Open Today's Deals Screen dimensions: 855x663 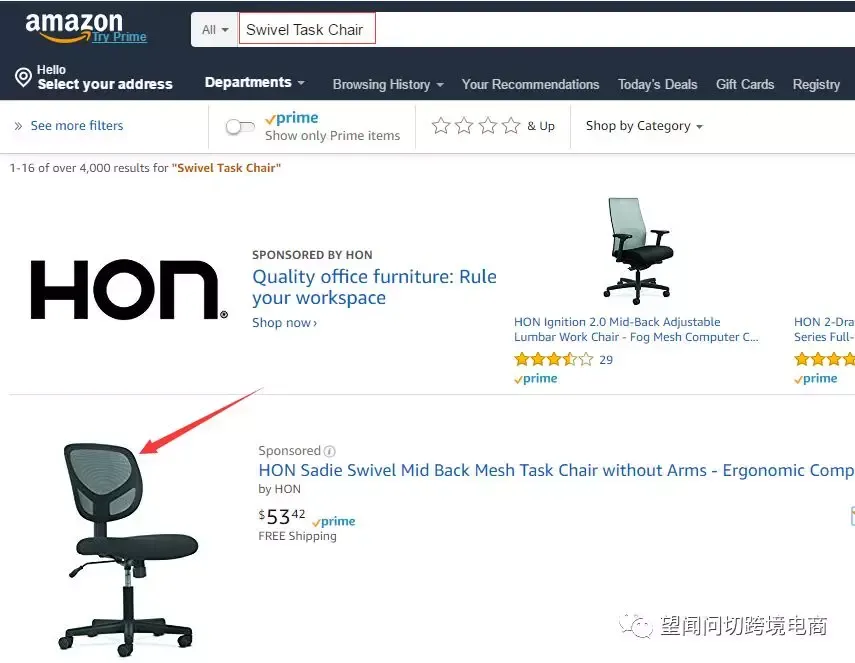(x=657, y=85)
